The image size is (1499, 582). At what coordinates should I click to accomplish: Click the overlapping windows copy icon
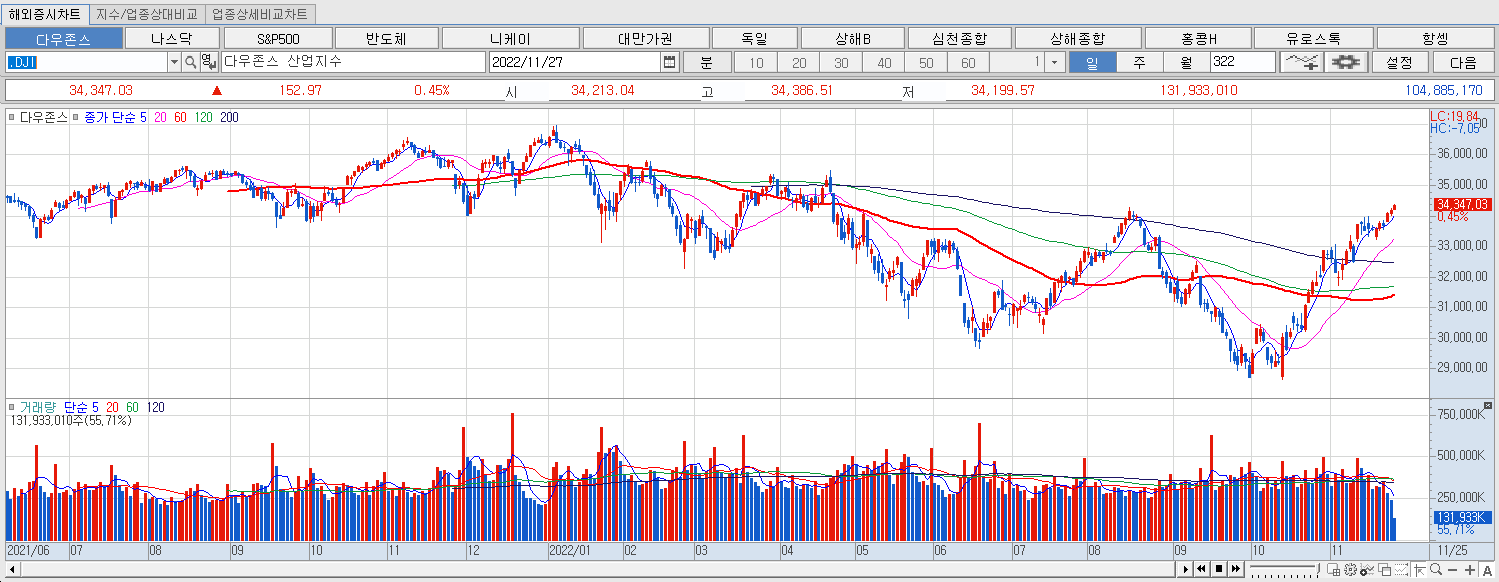pyautogui.click(x=1384, y=570)
